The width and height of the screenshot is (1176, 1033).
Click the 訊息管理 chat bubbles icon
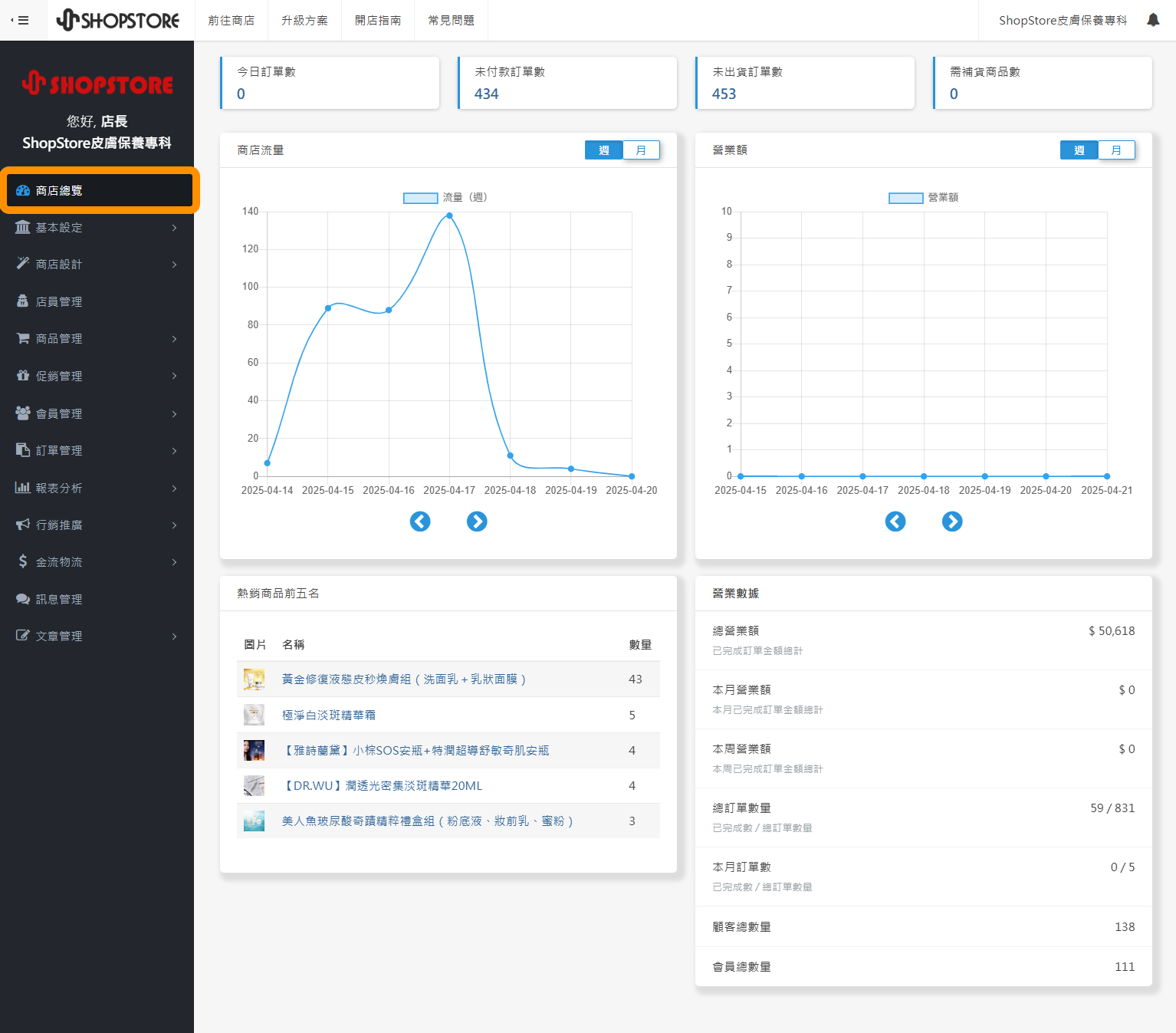23,599
